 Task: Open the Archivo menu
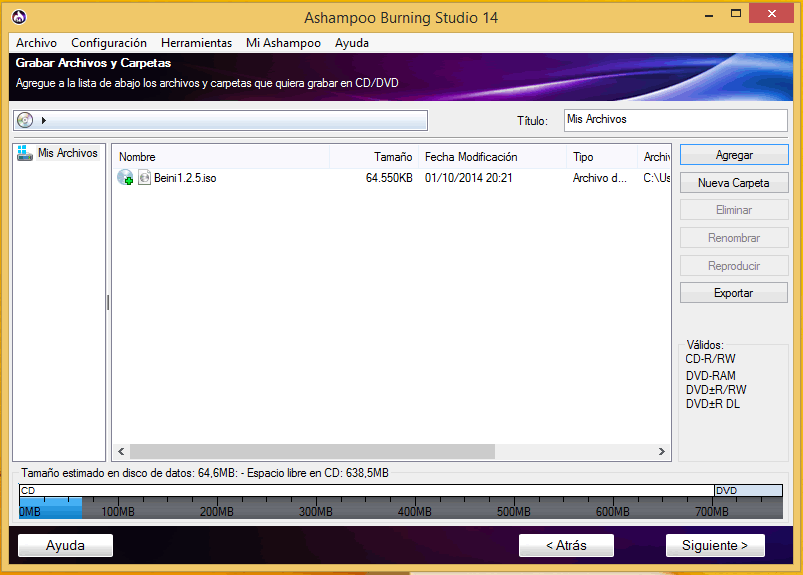click(x=36, y=43)
